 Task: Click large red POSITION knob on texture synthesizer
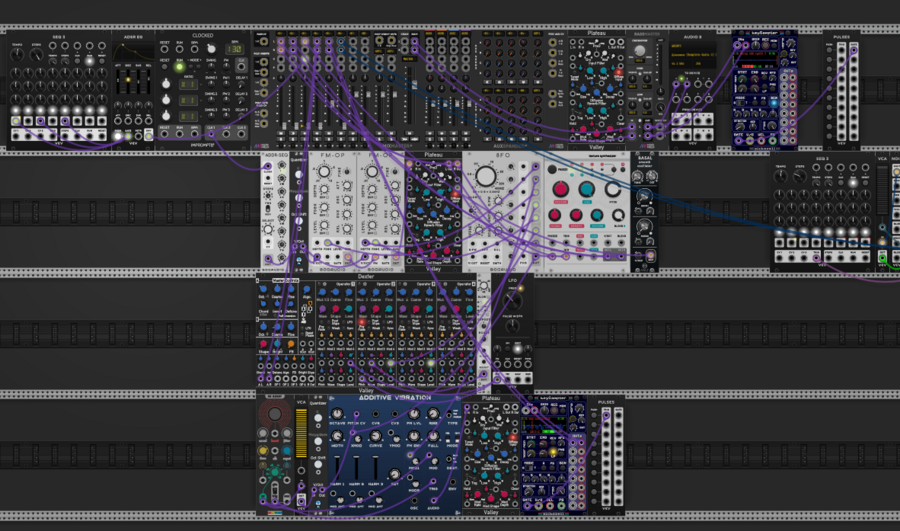560,189
